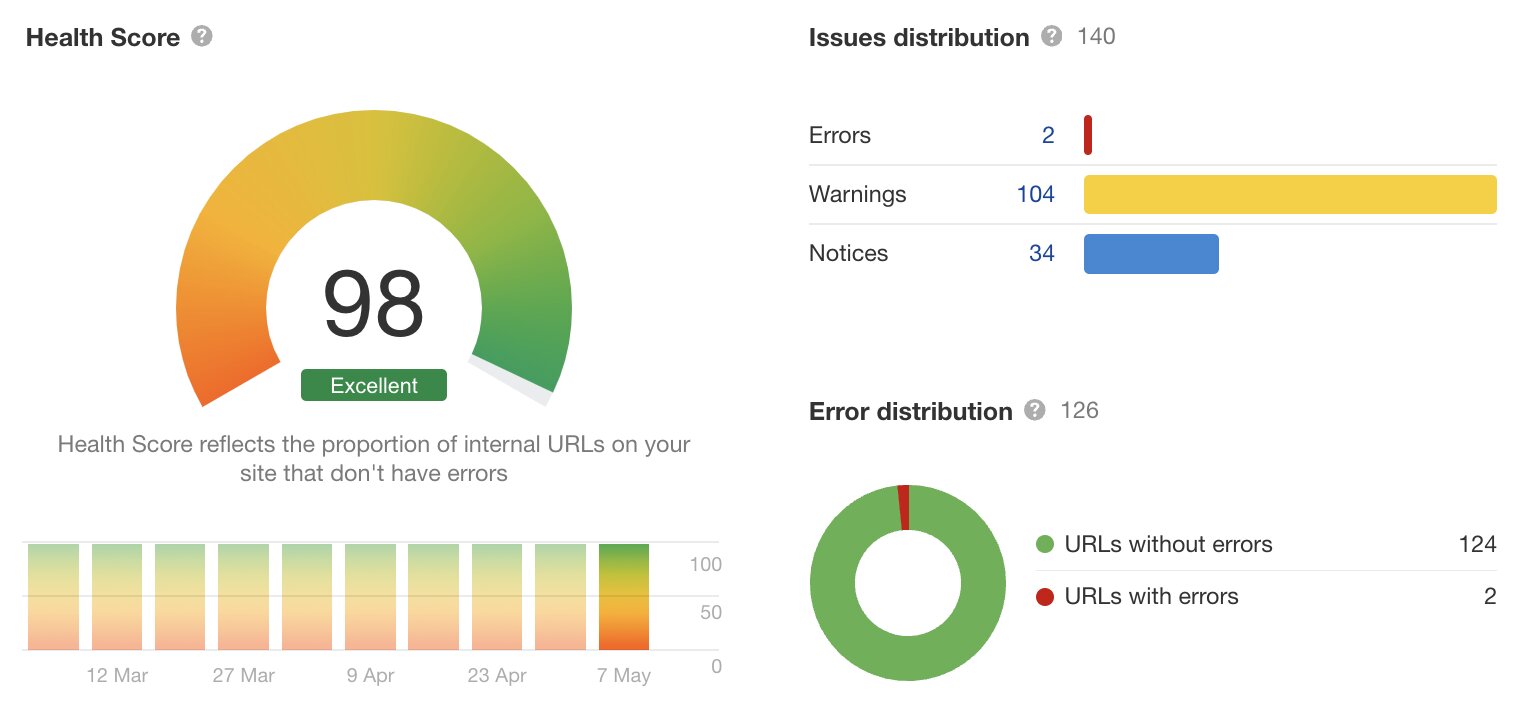
Task: Open the Errors count of 2
Action: tap(1048, 135)
